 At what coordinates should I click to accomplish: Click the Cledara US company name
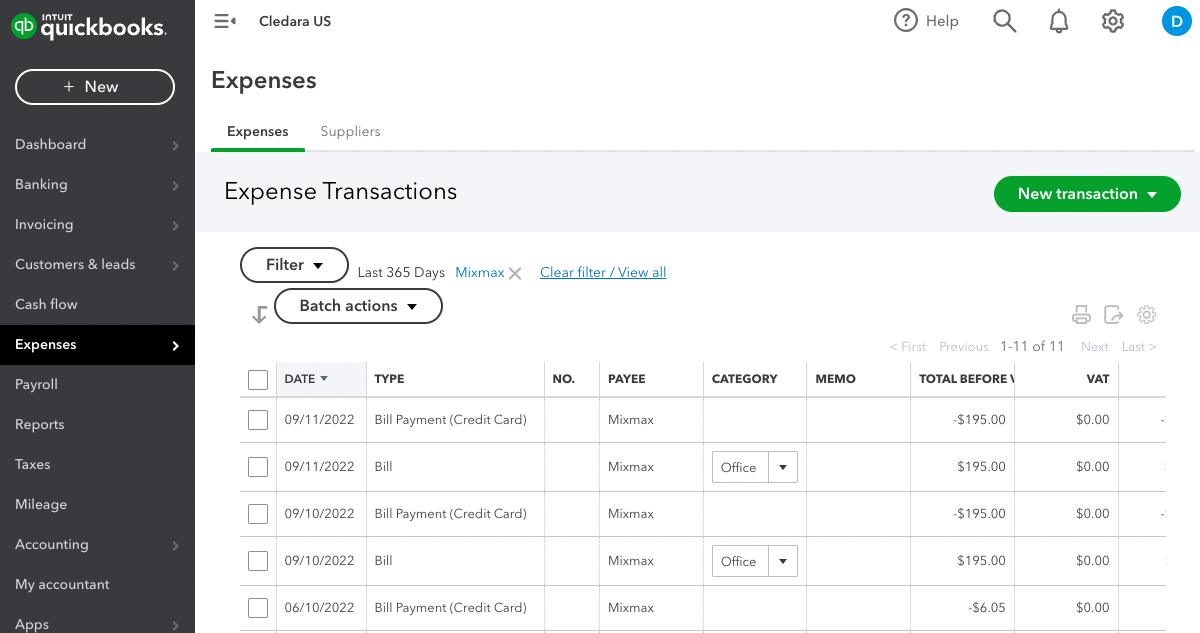[295, 21]
